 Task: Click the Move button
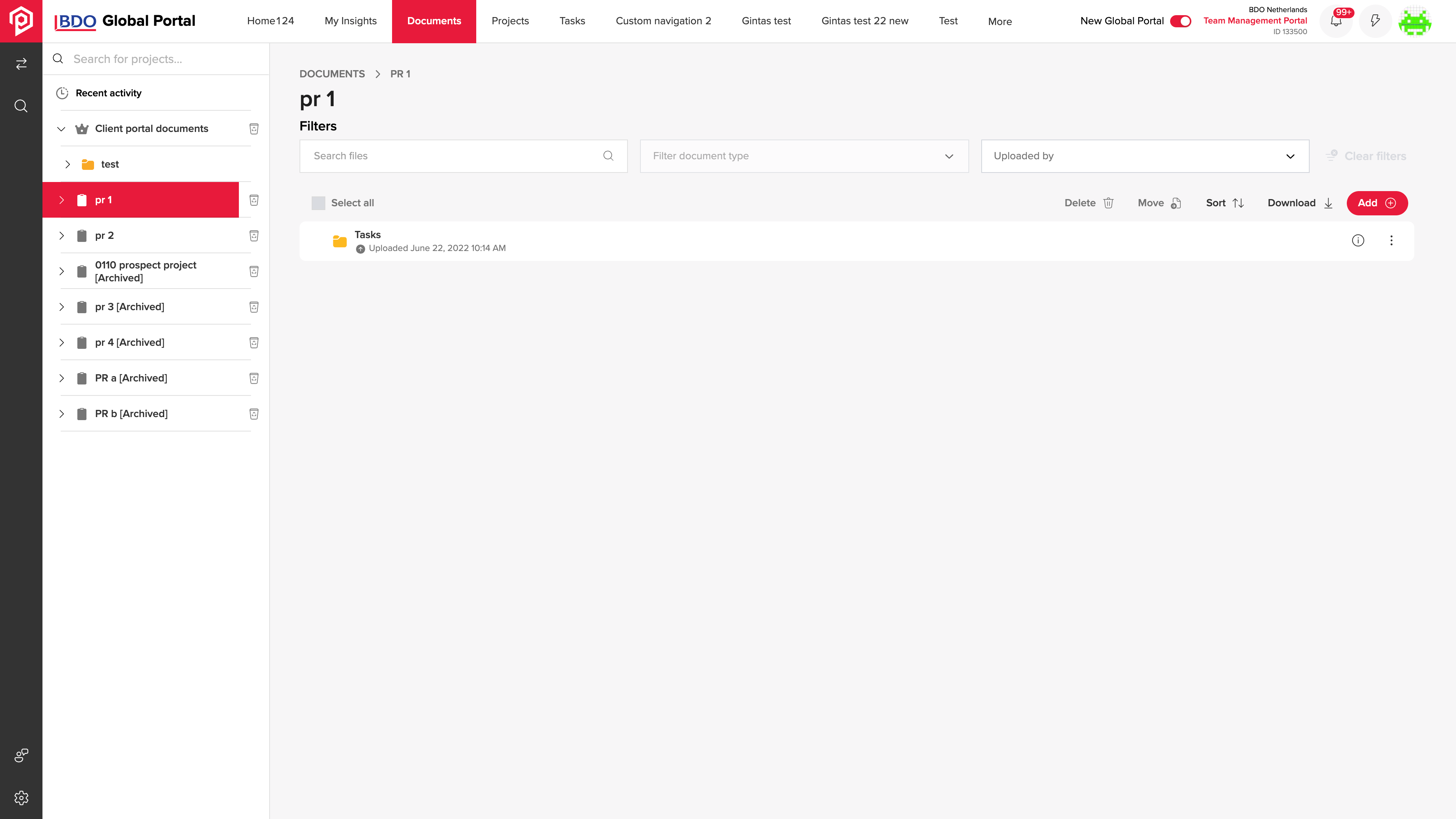pyautogui.click(x=1159, y=203)
